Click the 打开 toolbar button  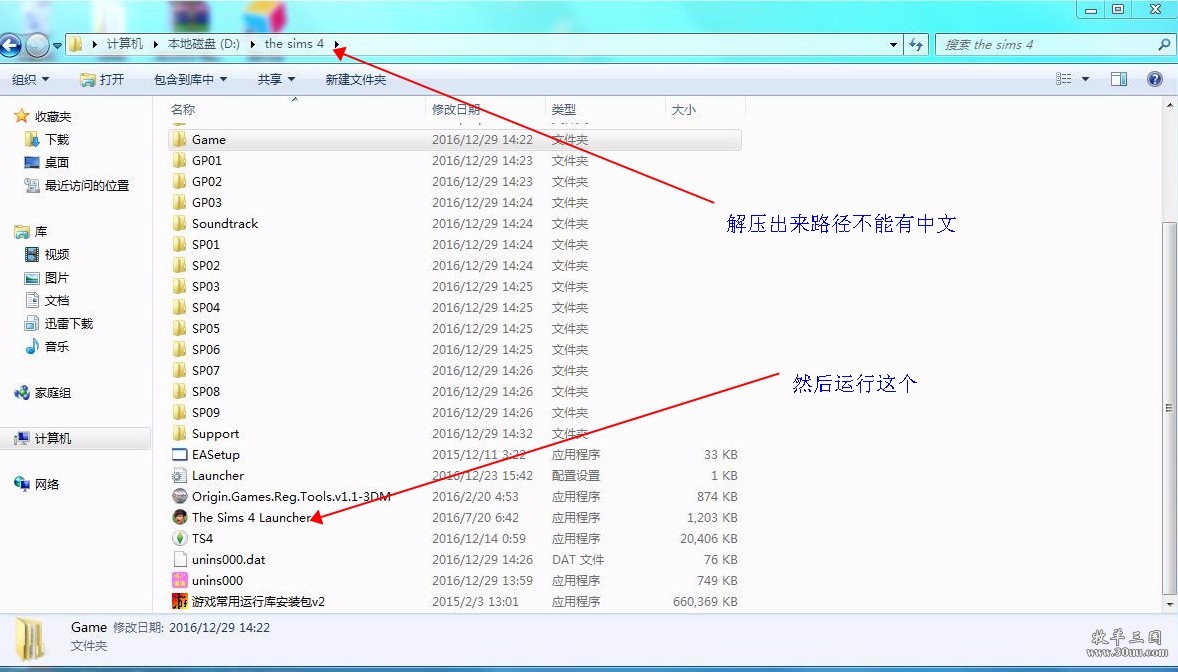click(102, 79)
